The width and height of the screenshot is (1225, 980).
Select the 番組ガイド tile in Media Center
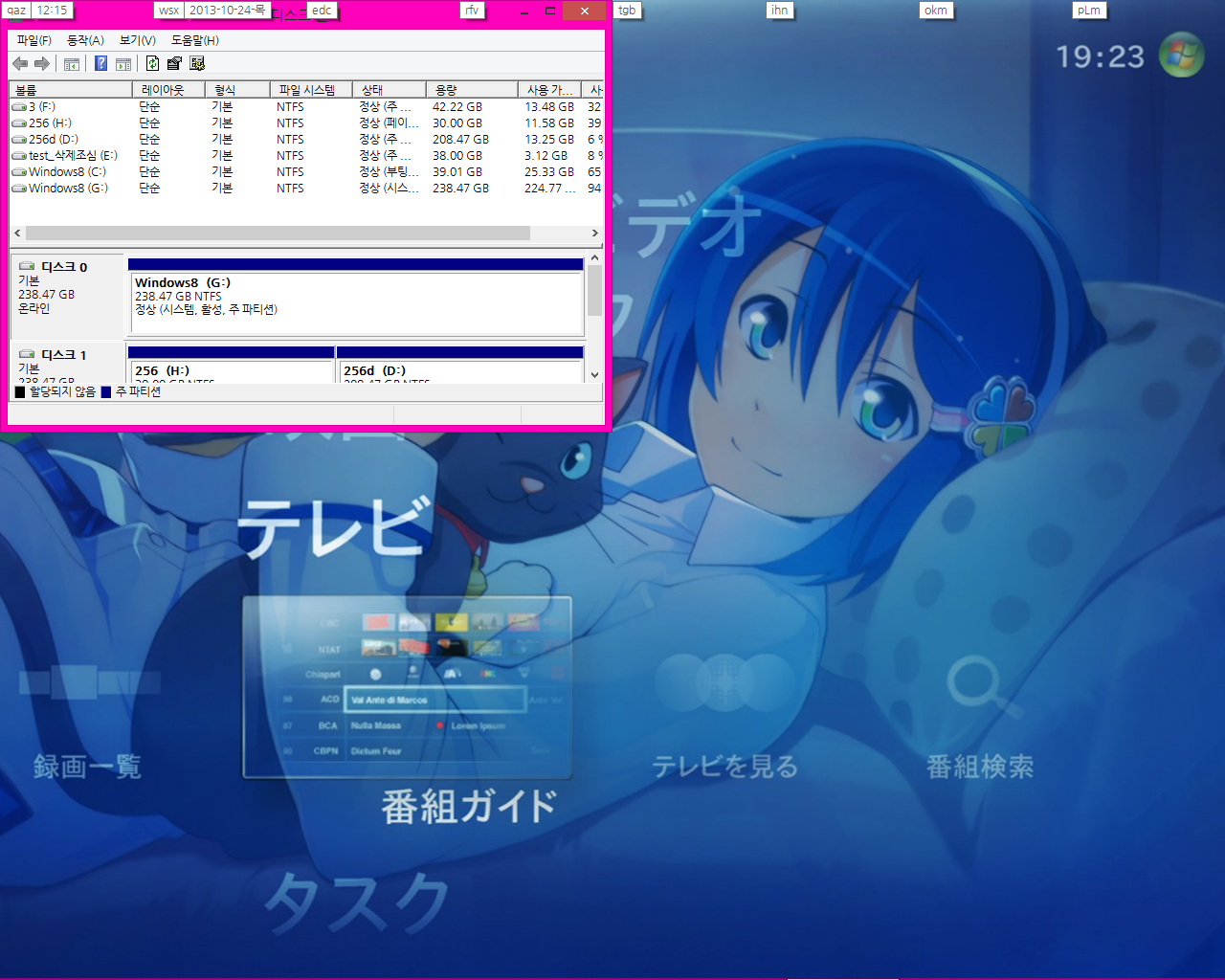[x=408, y=687]
